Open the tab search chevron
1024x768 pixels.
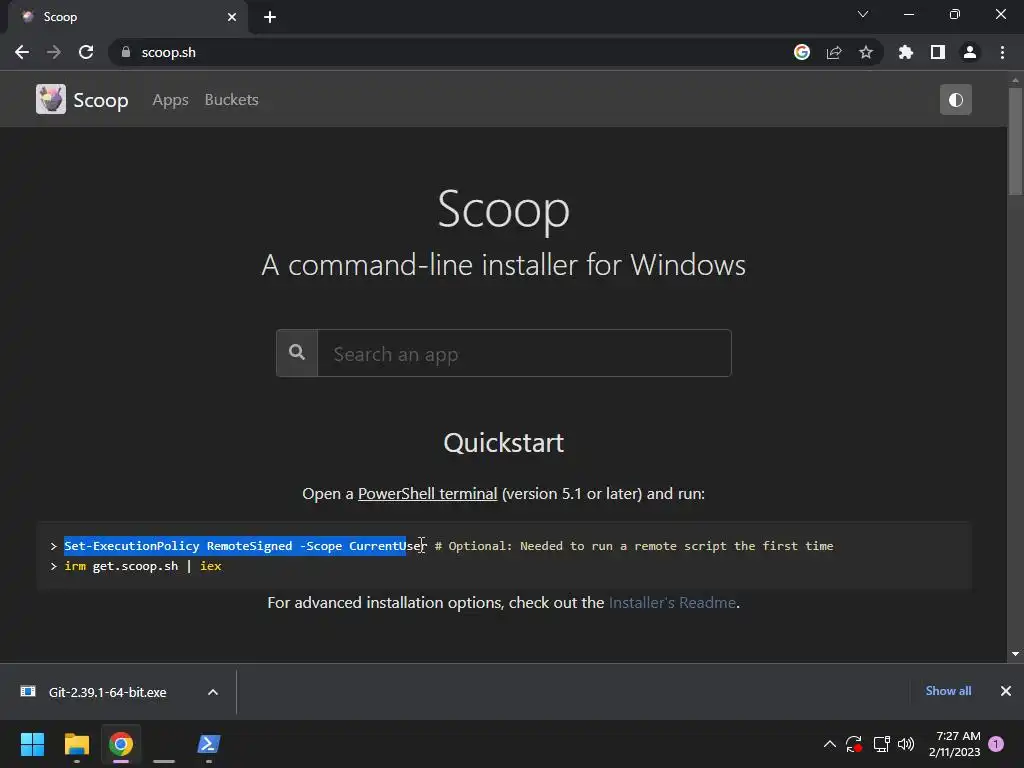(863, 14)
